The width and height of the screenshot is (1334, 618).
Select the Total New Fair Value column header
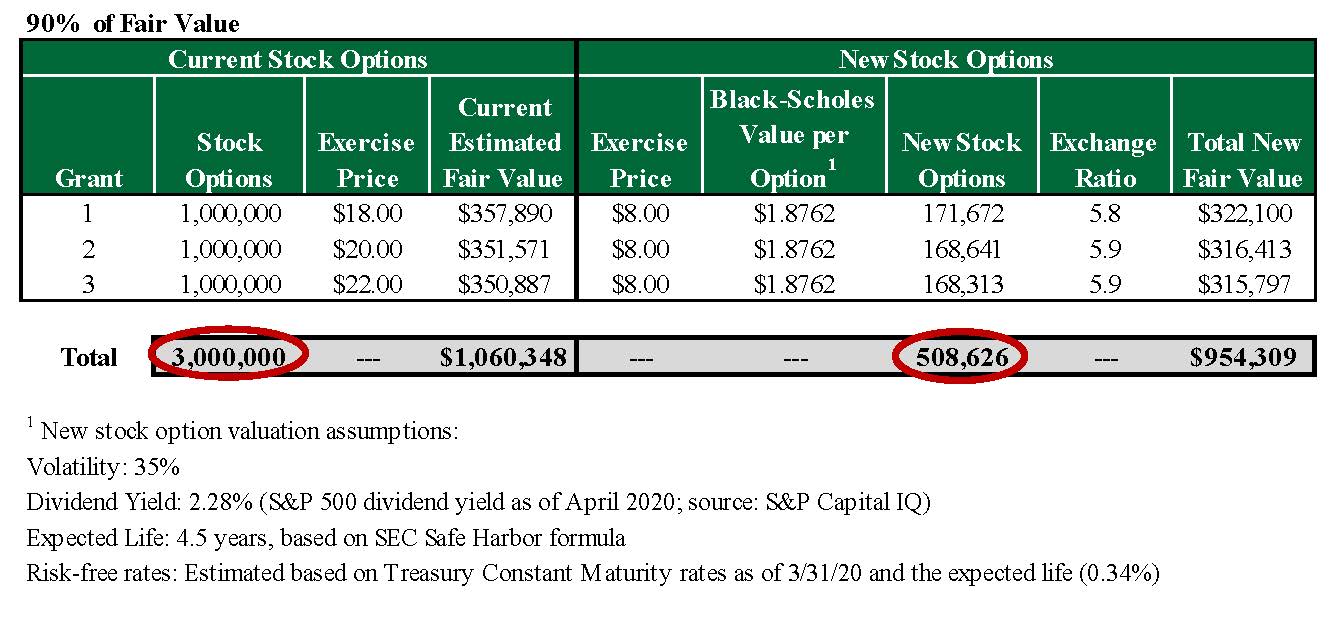coord(1243,160)
